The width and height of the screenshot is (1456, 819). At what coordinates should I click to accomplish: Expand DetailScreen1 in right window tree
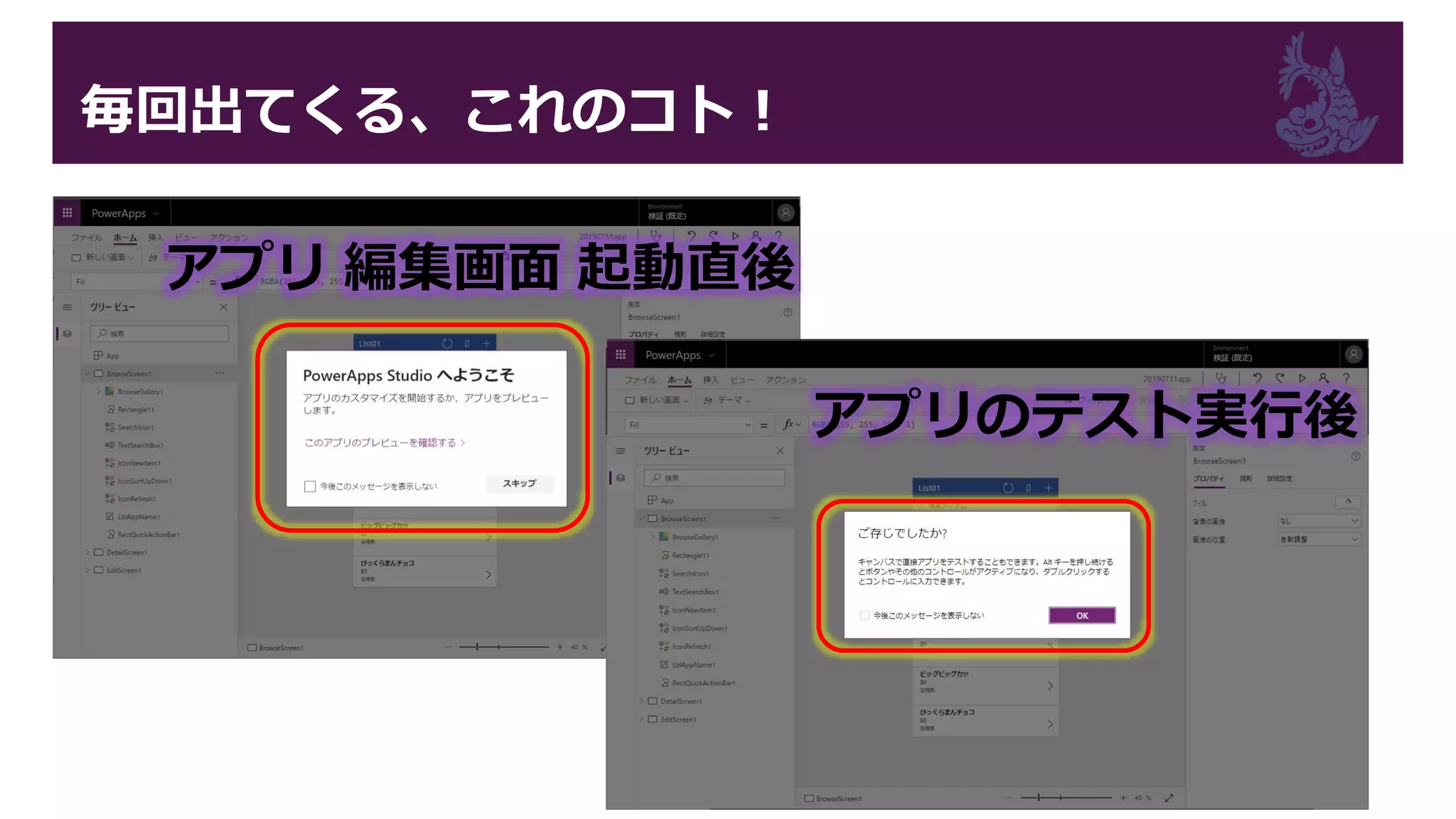[x=641, y=701]
